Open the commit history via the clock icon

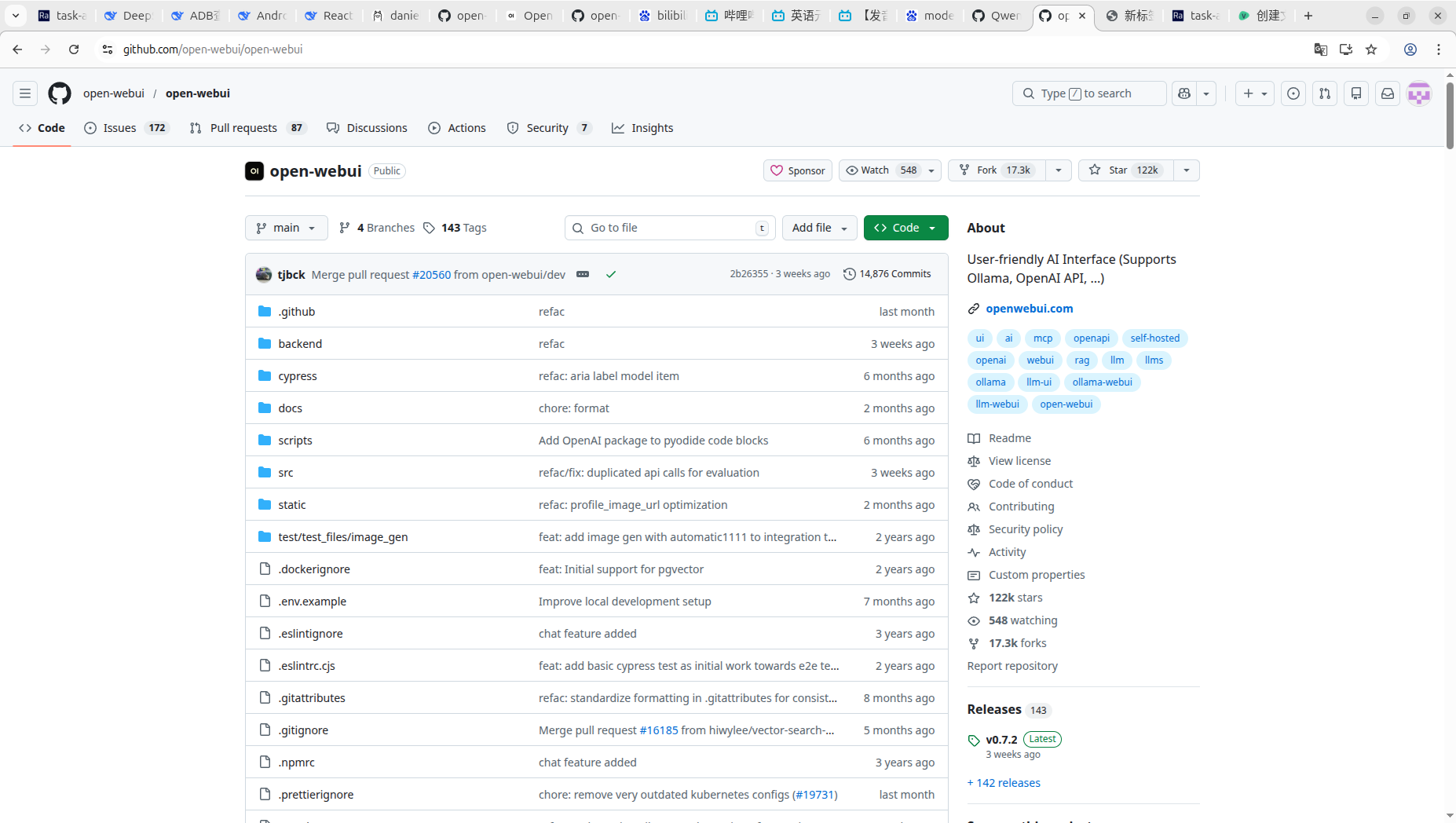click(x=850, y=273)
